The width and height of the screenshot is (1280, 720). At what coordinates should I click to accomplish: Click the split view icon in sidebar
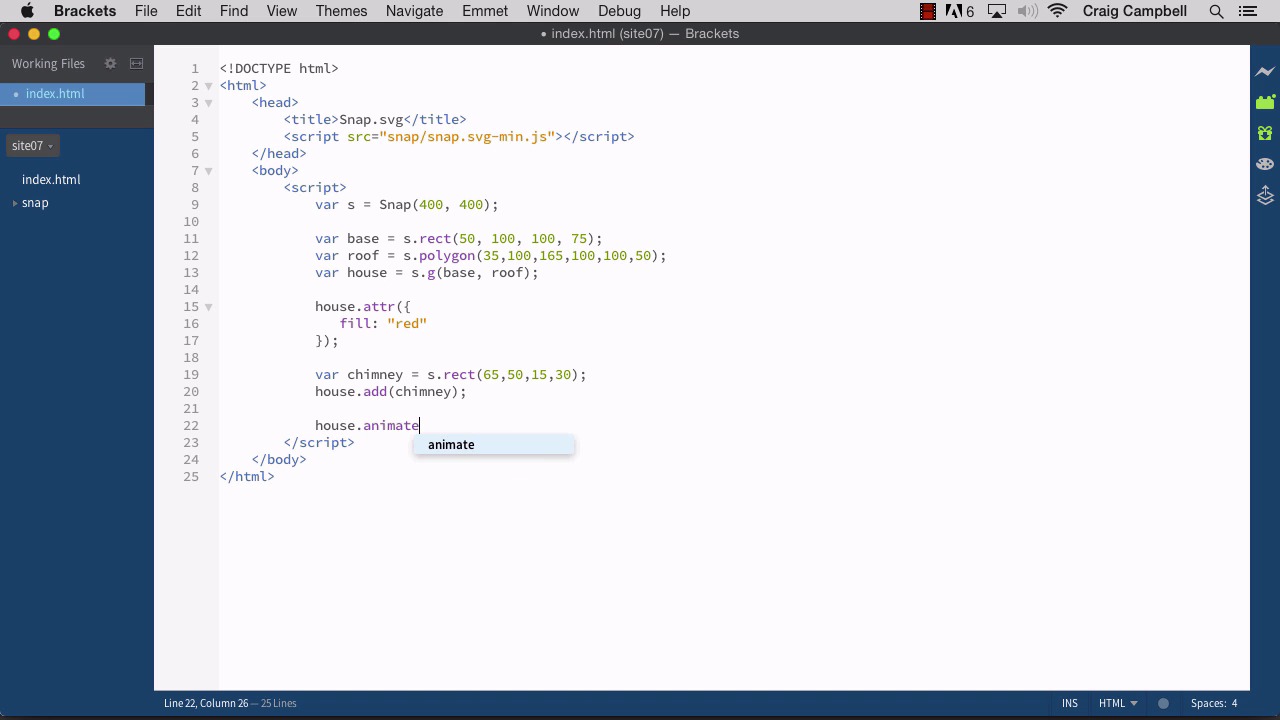[136, 64]
